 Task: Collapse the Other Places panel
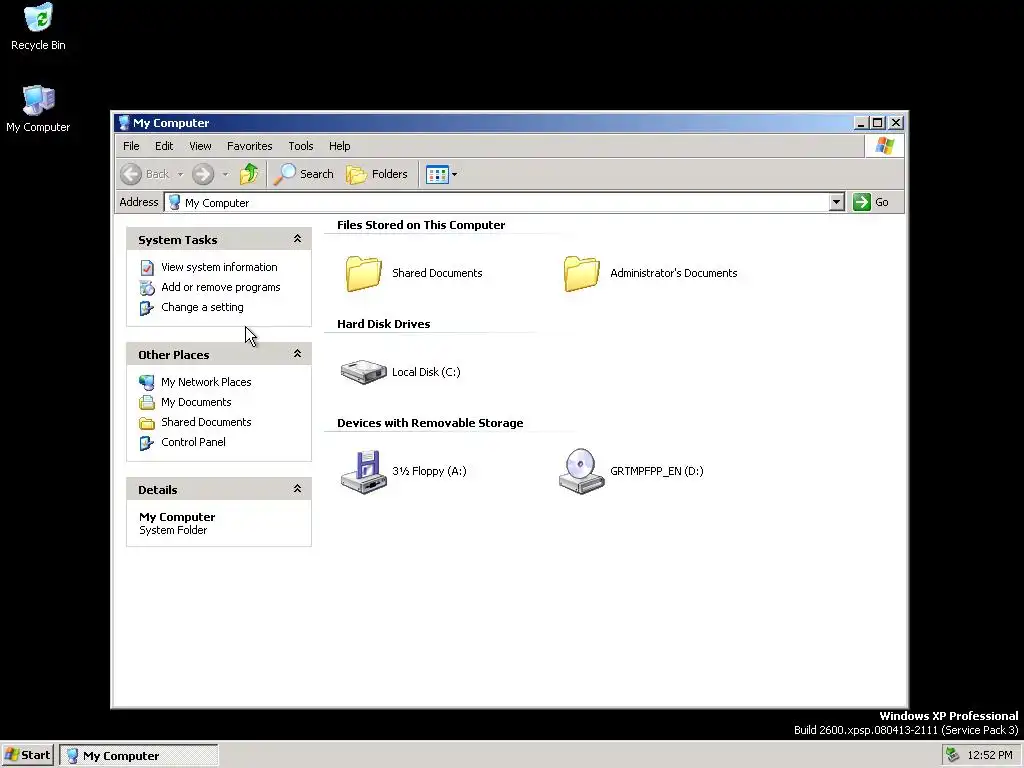297,354
